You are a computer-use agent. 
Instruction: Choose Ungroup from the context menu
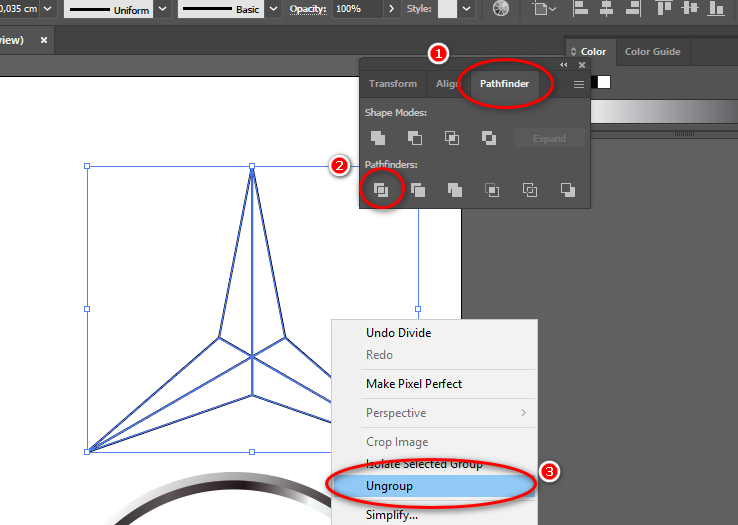coord(389,487)
